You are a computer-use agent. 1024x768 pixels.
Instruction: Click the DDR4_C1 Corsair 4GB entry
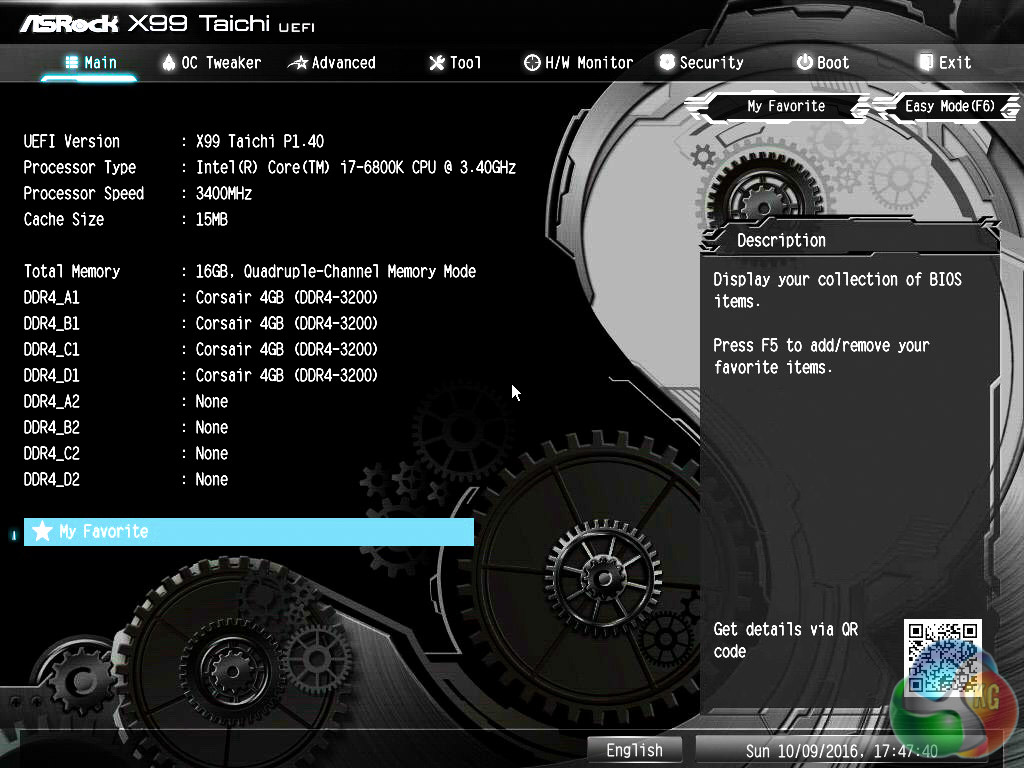[x=287, y=349]
